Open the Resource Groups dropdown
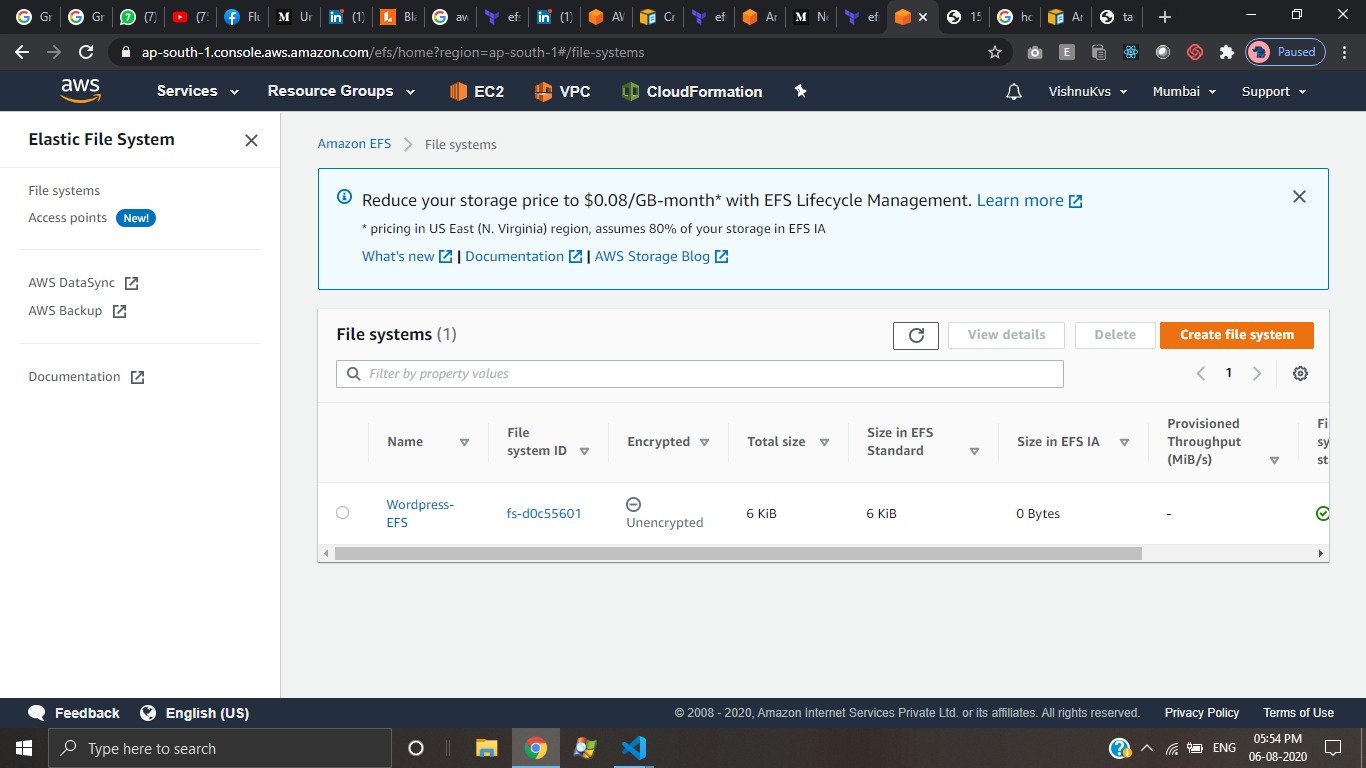The height and width of the screenshot is (768, 1366). coord(341,91)
